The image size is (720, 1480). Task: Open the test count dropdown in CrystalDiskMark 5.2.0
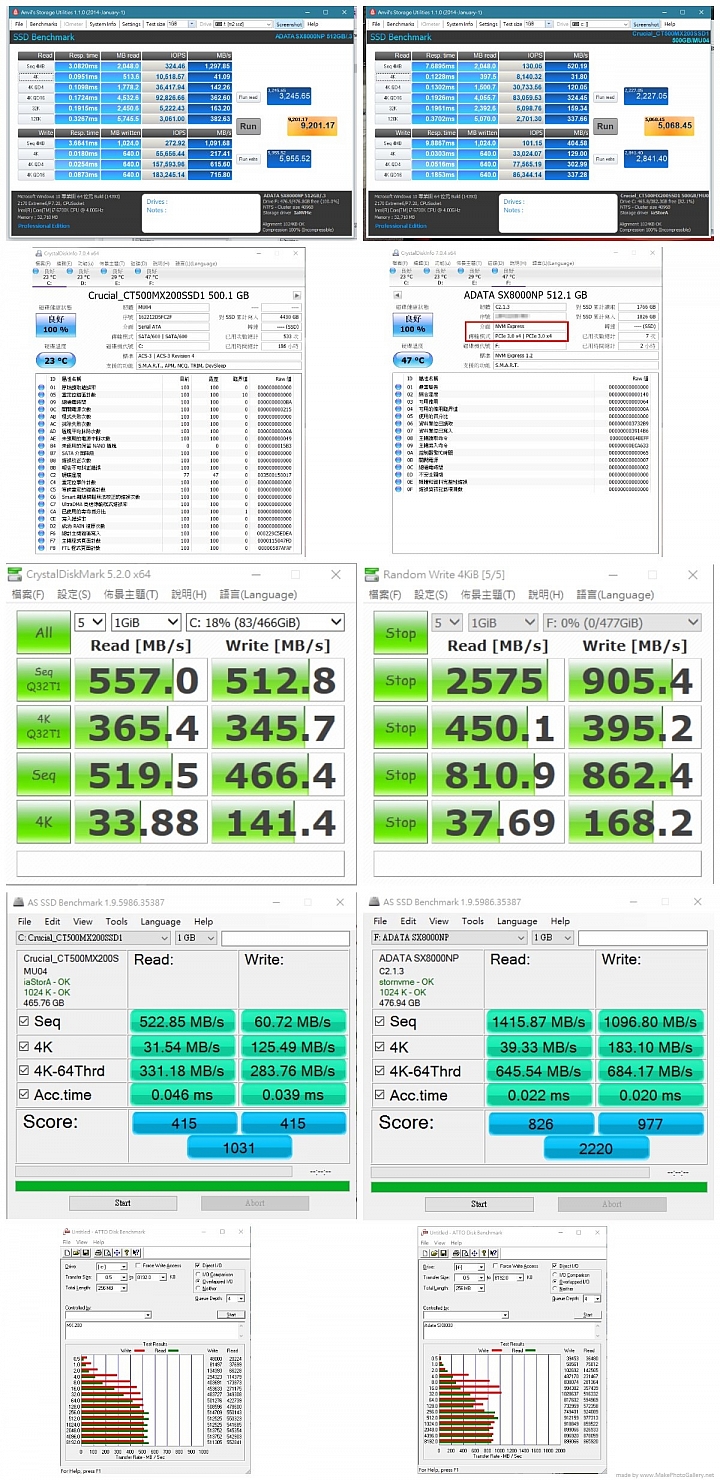click(x=91, y=622)
